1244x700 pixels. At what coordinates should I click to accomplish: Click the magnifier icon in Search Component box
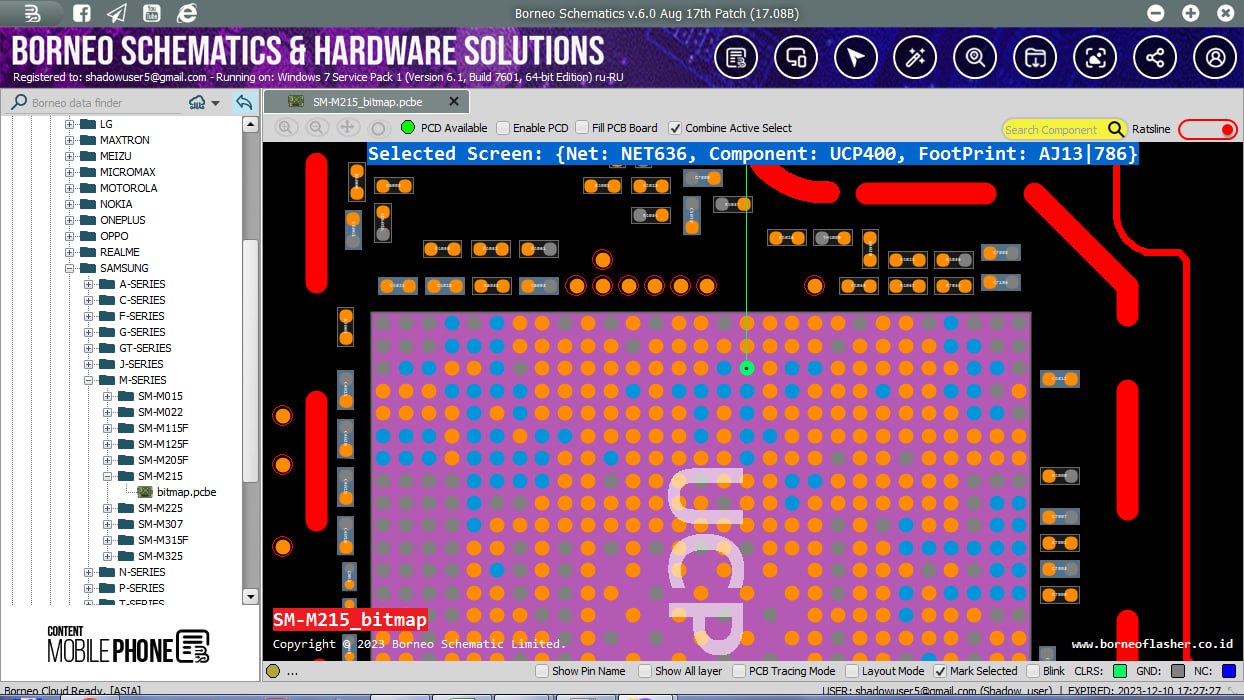click(1117, 129)
